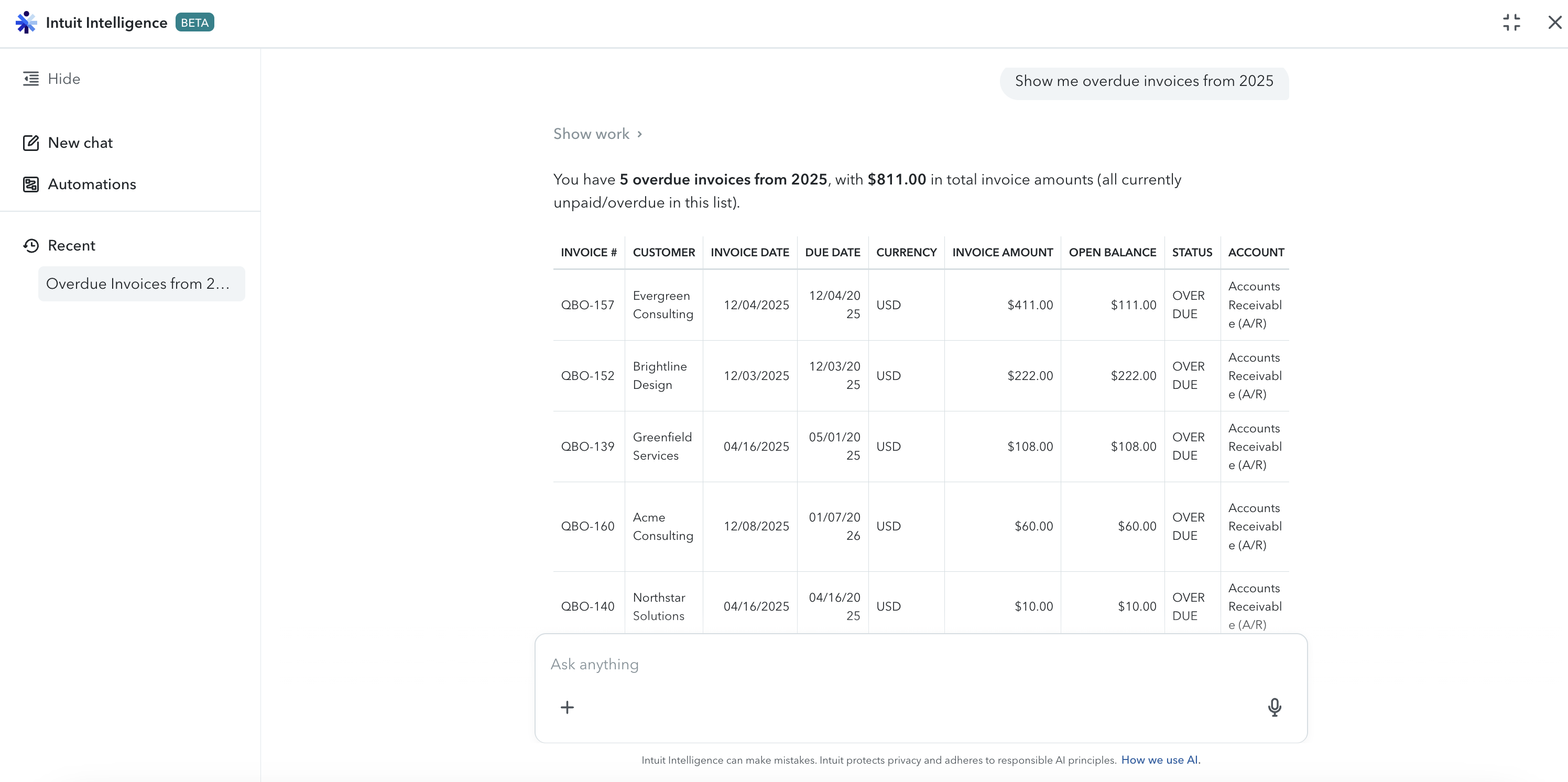The image size is (1568, 782).
Task: Open the How we use AI link
Action: pos(1161,760)
